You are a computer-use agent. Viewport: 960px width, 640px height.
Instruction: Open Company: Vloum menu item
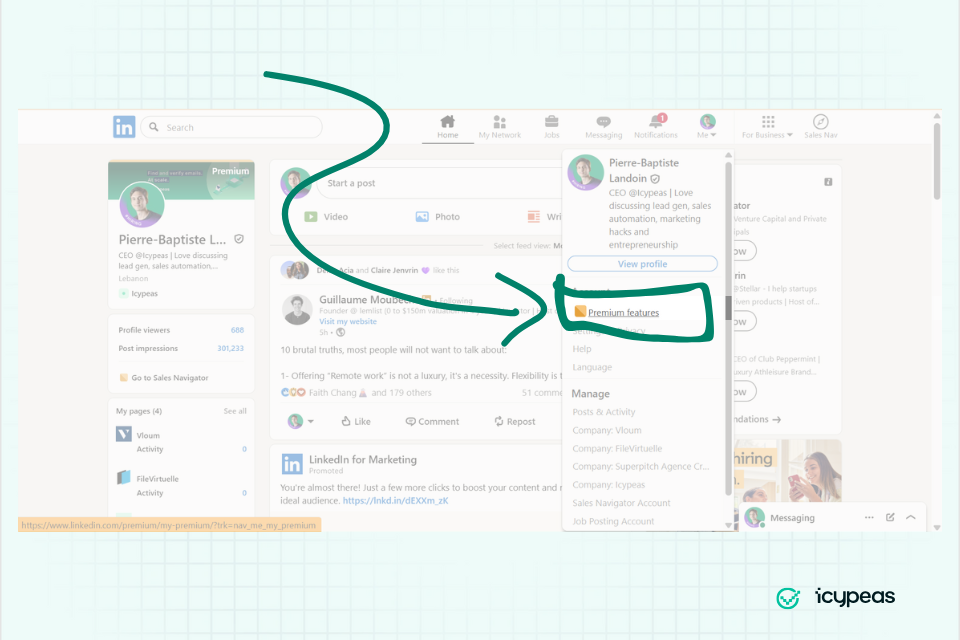click(607, 431)
